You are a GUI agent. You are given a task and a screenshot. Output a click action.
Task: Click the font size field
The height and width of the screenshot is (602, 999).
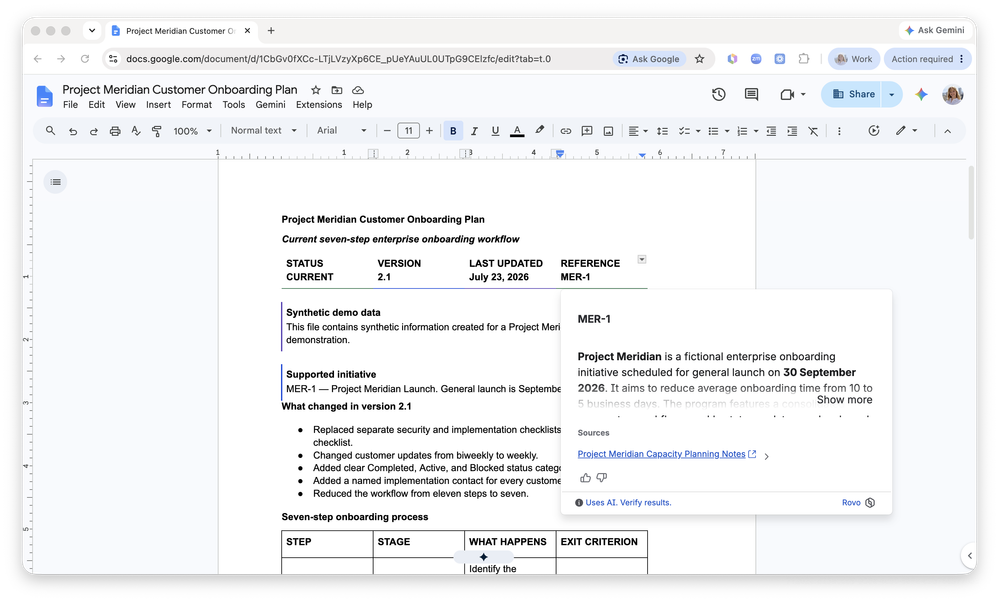(x=408, y=131)
